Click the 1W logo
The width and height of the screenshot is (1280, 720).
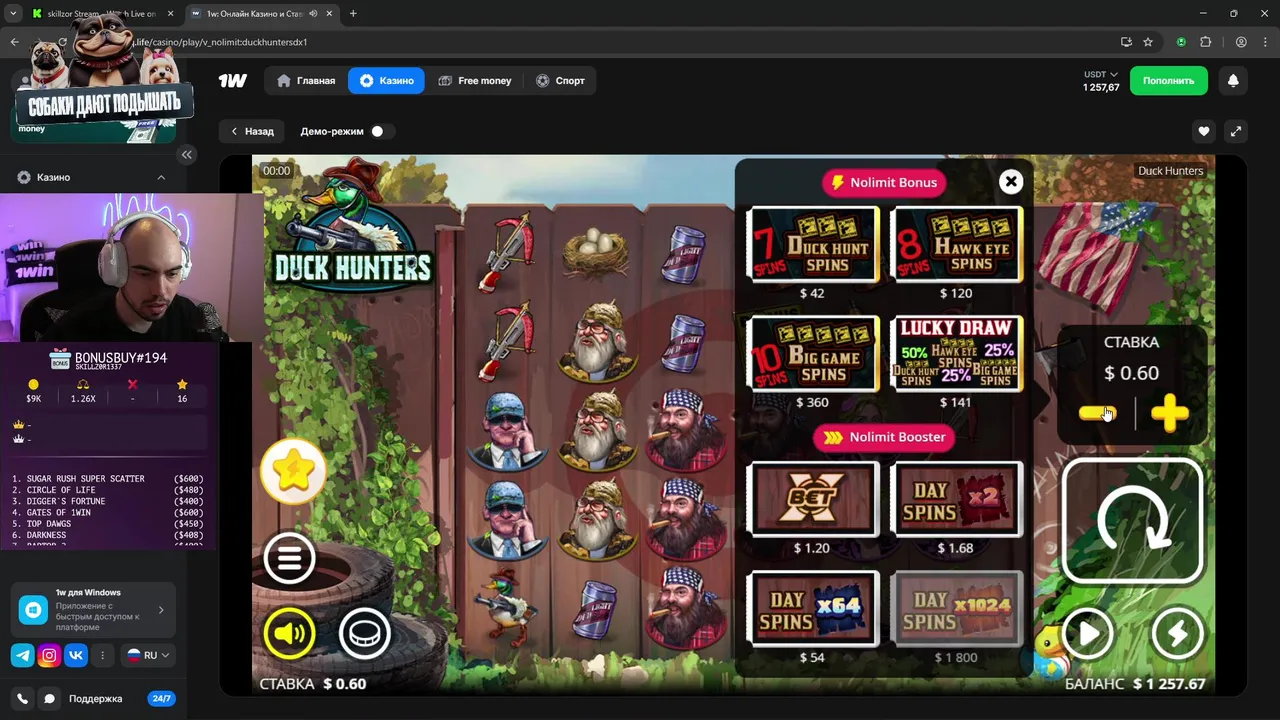[x=233, y=81]
